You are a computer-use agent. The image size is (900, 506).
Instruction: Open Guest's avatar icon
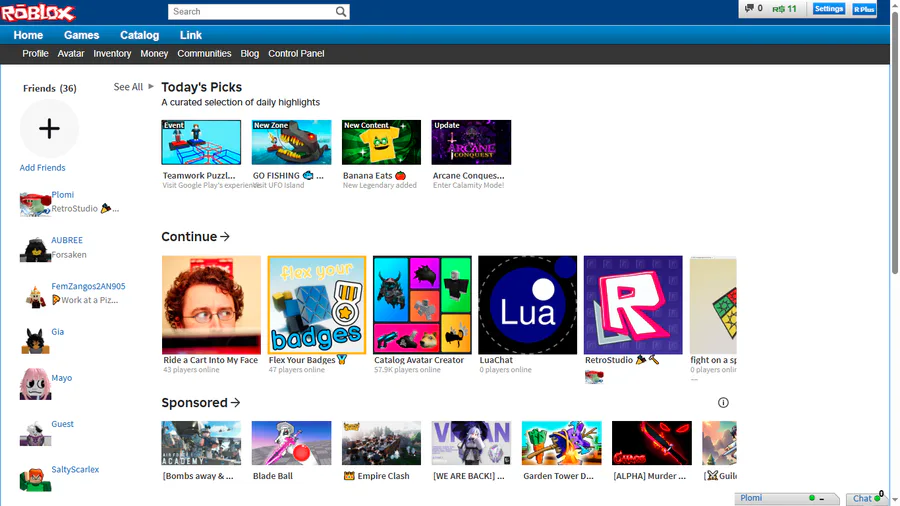pyautogui.click(x=35, y=433)
